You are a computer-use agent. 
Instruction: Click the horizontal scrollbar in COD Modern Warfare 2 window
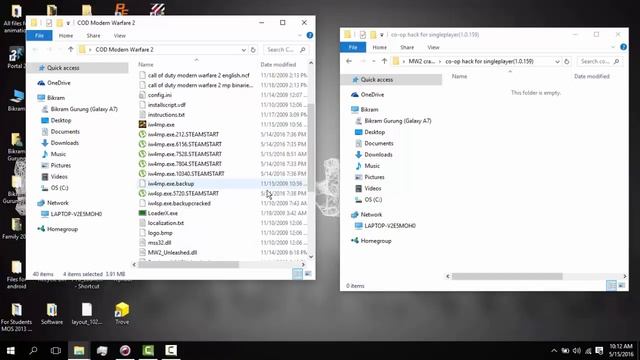tap(188, 264)
